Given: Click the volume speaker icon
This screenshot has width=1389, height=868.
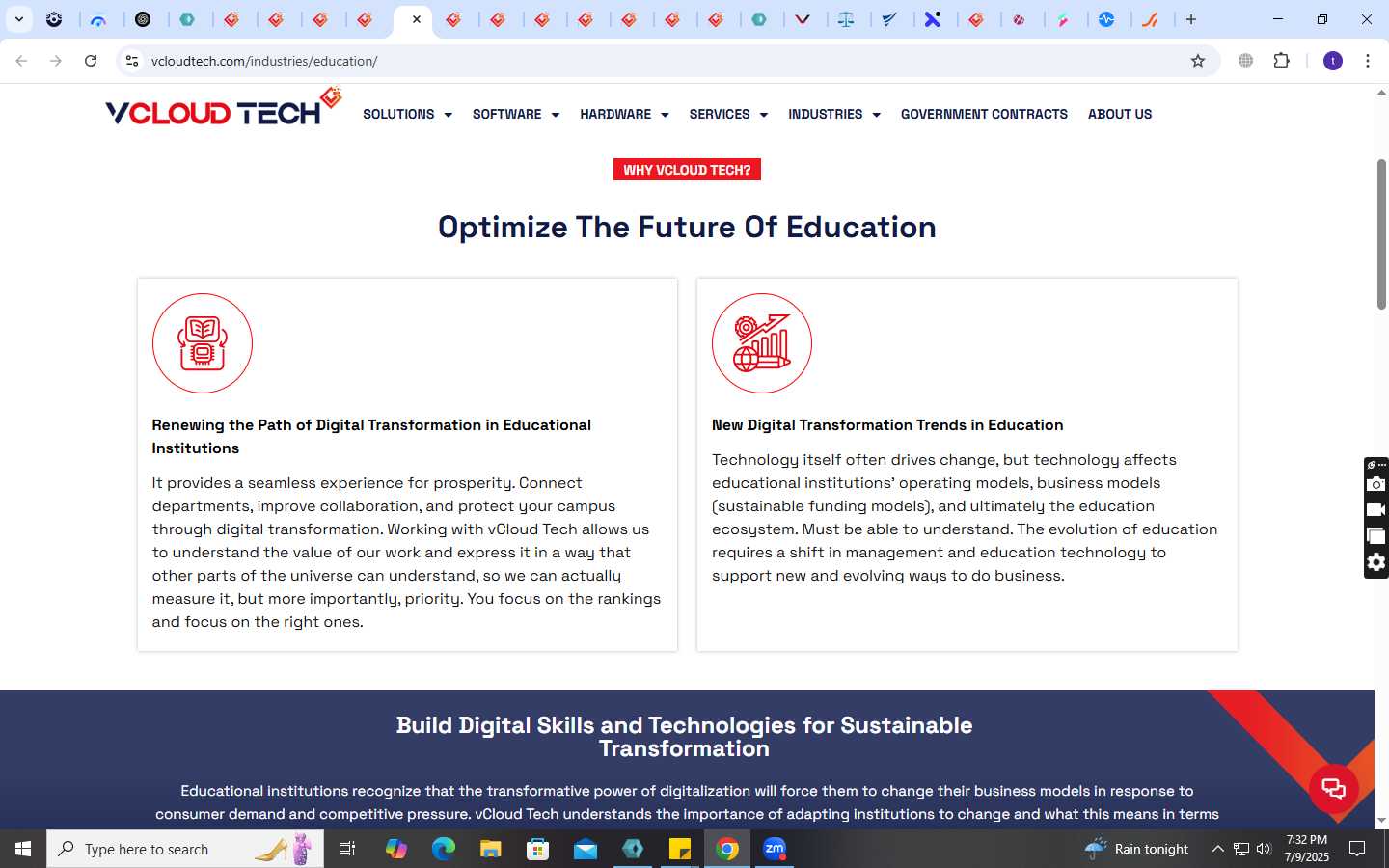Looking at the screenshot, I should click(x=1264, y=849).
